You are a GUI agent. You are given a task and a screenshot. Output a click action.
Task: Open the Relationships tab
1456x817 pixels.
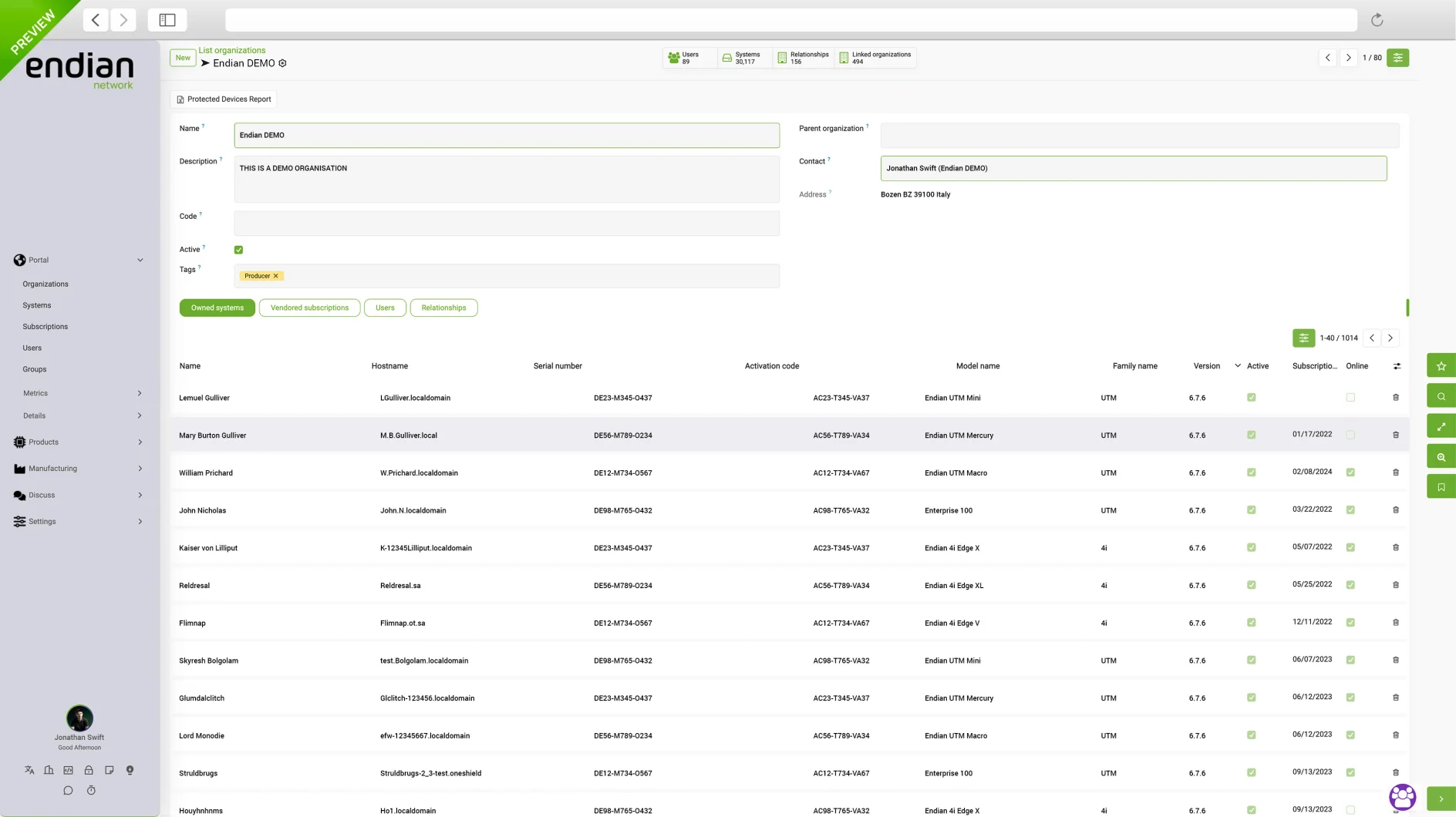(444, 308)
